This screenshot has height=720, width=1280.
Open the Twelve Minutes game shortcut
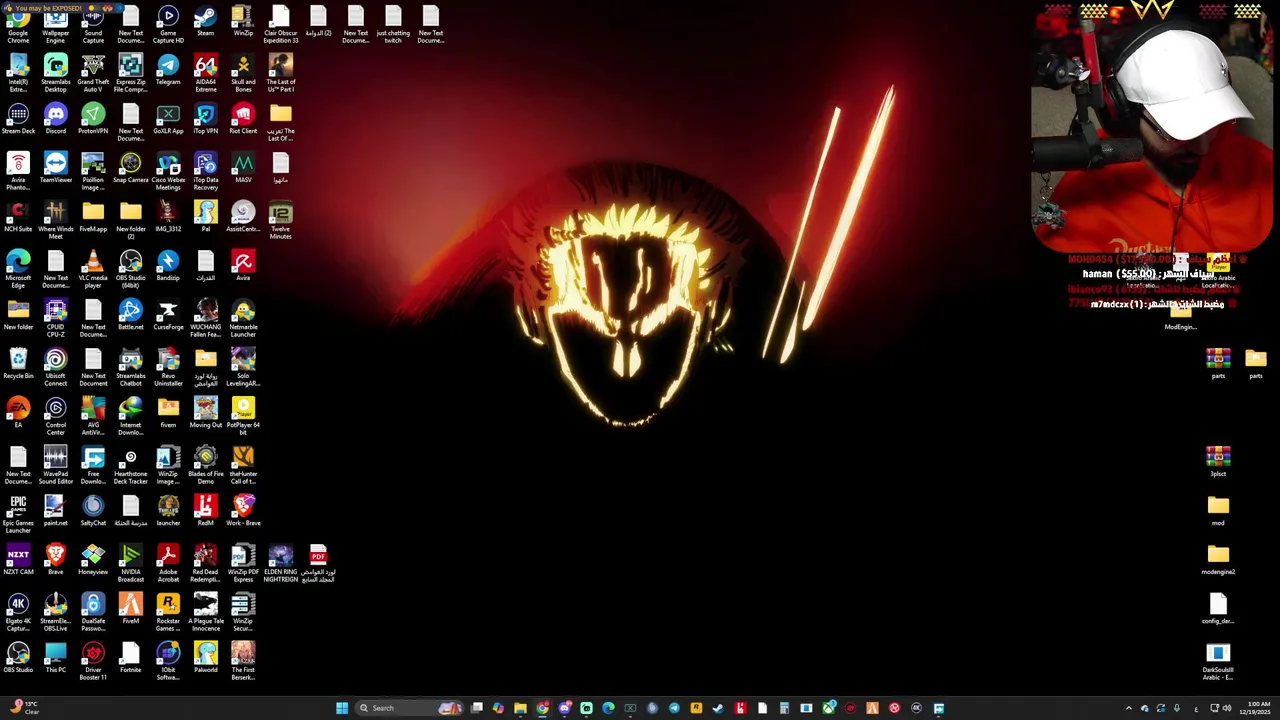tap(281, 221)
